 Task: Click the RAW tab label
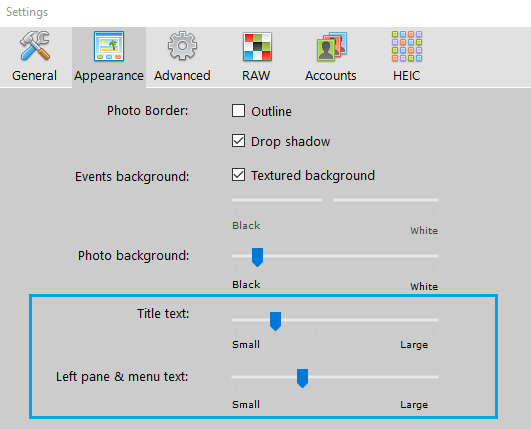pyautogui.click(x=256, y=76)
